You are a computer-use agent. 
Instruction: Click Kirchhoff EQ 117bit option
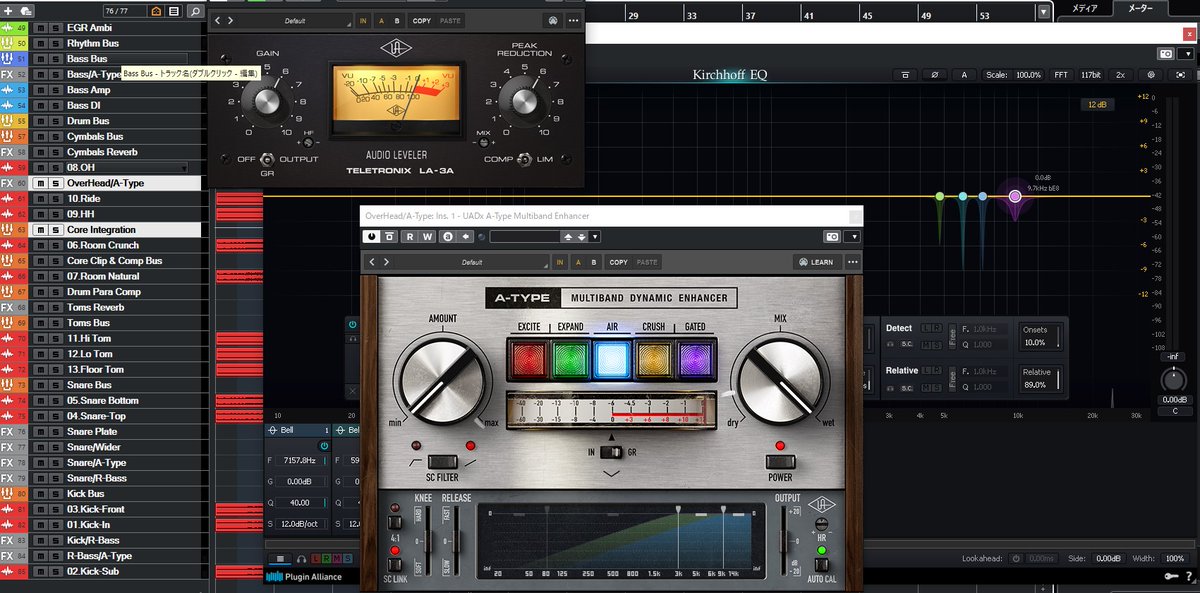1091,75
